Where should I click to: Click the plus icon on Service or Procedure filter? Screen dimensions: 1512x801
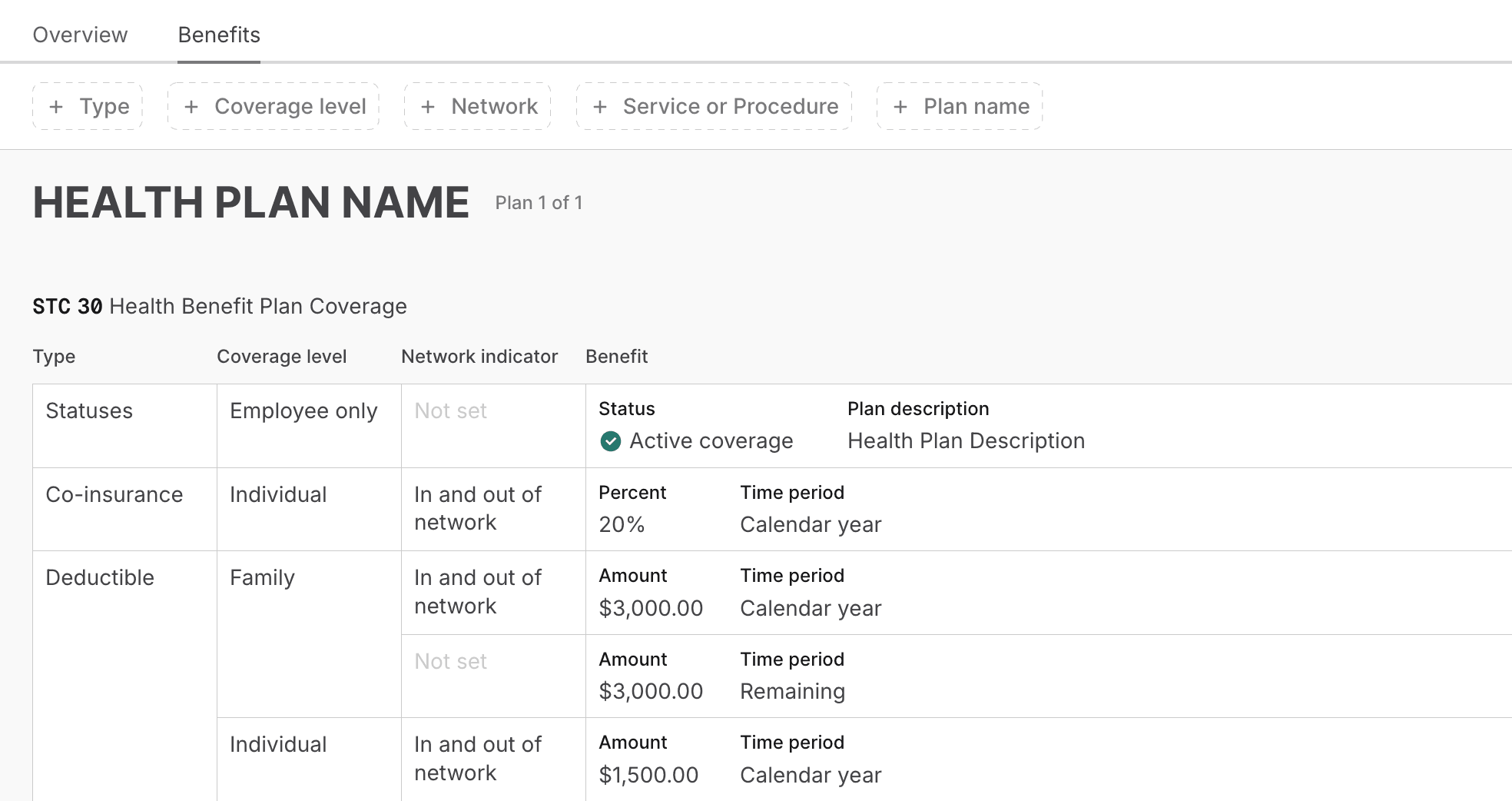click(x=599, y=106)
